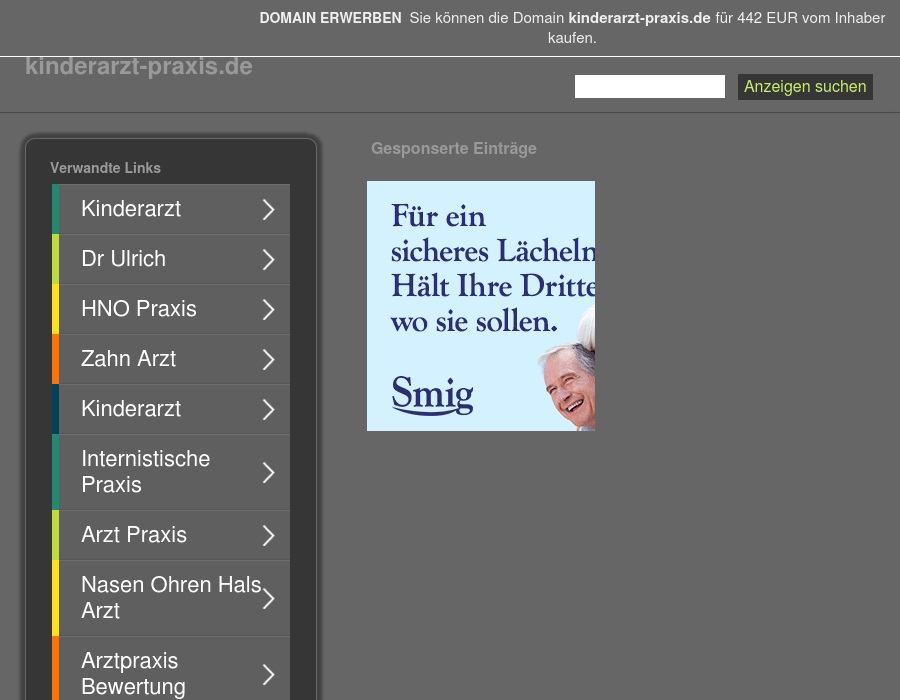
Task: Click the chevron arrow beside HNO Praxis
Action: 268,310
